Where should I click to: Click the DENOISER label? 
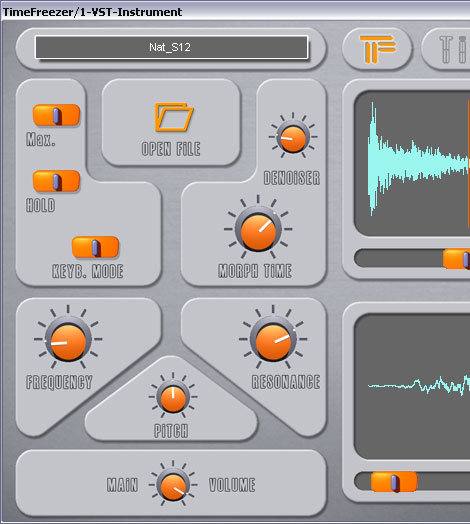click(x=292, y=178)
